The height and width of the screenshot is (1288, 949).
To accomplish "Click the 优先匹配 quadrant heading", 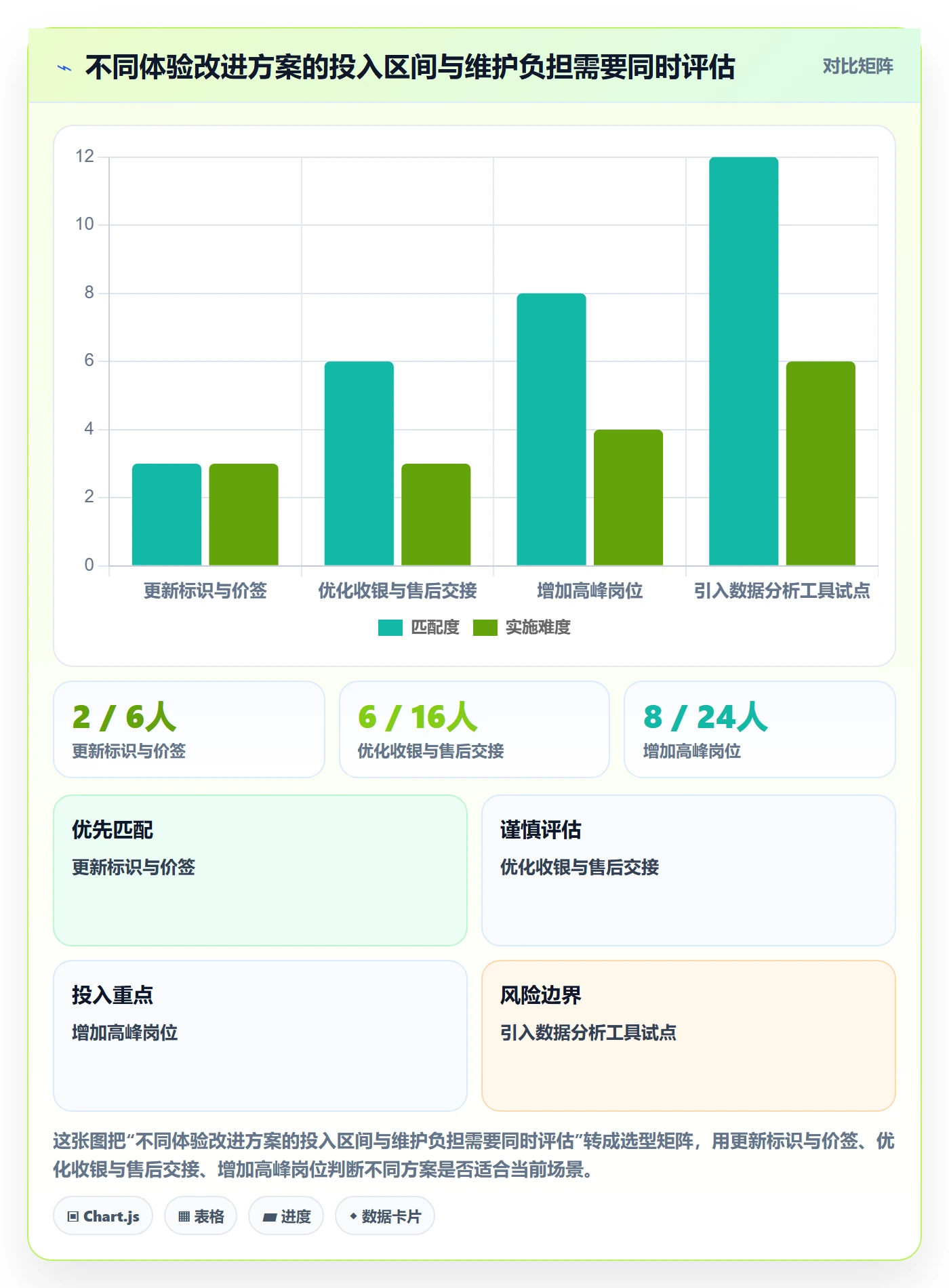I will [113, 830].
